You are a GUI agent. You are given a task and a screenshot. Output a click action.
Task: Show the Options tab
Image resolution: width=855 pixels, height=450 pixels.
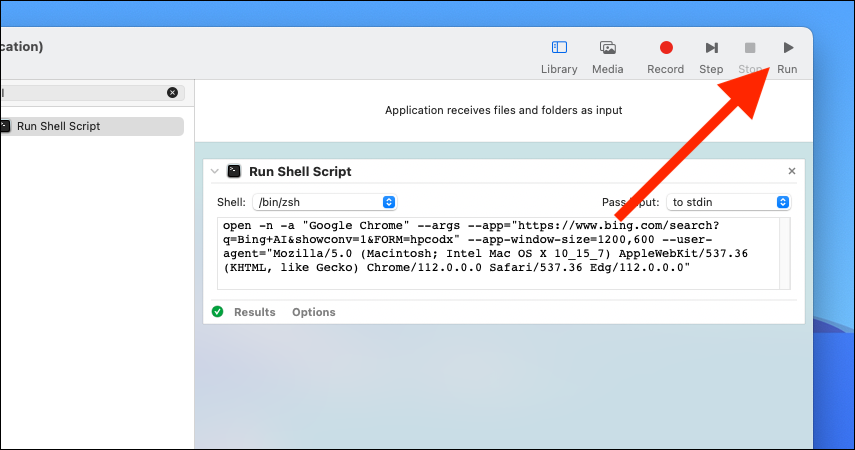pos(314,312)
